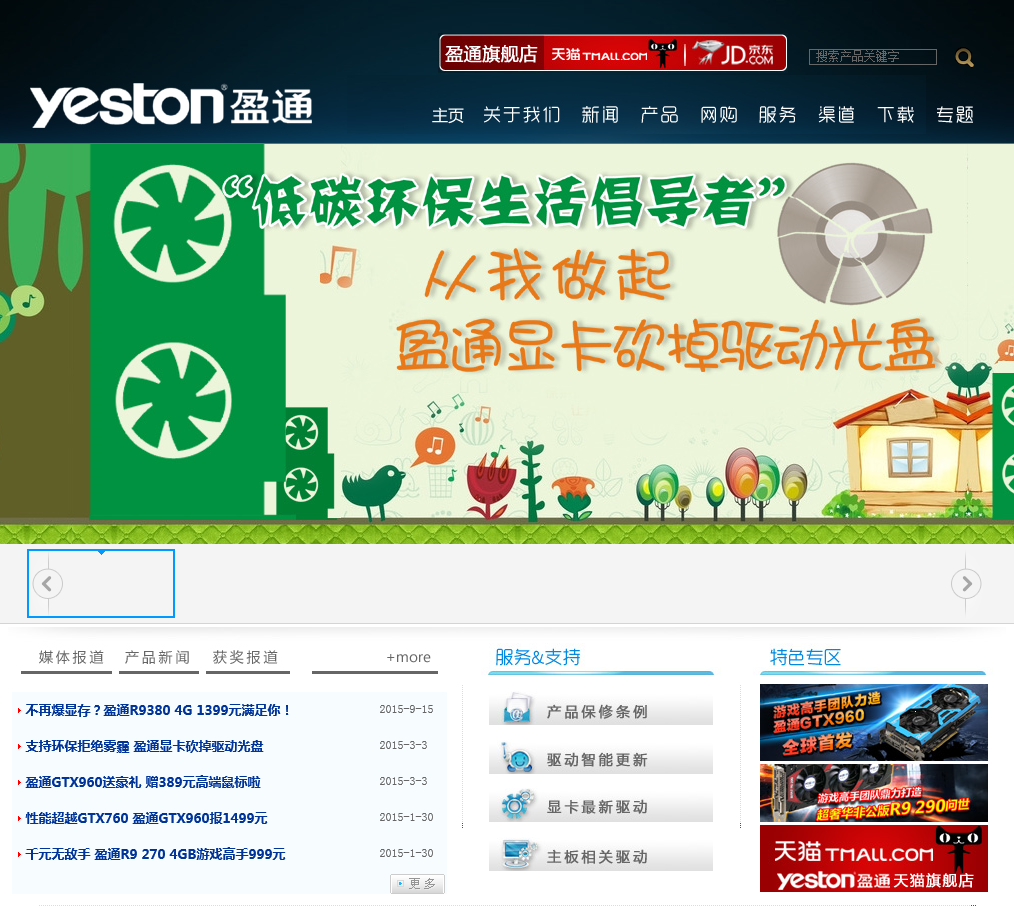Open 产品 navigation item
Screen dimensions: 1014x922
(659, 115)
